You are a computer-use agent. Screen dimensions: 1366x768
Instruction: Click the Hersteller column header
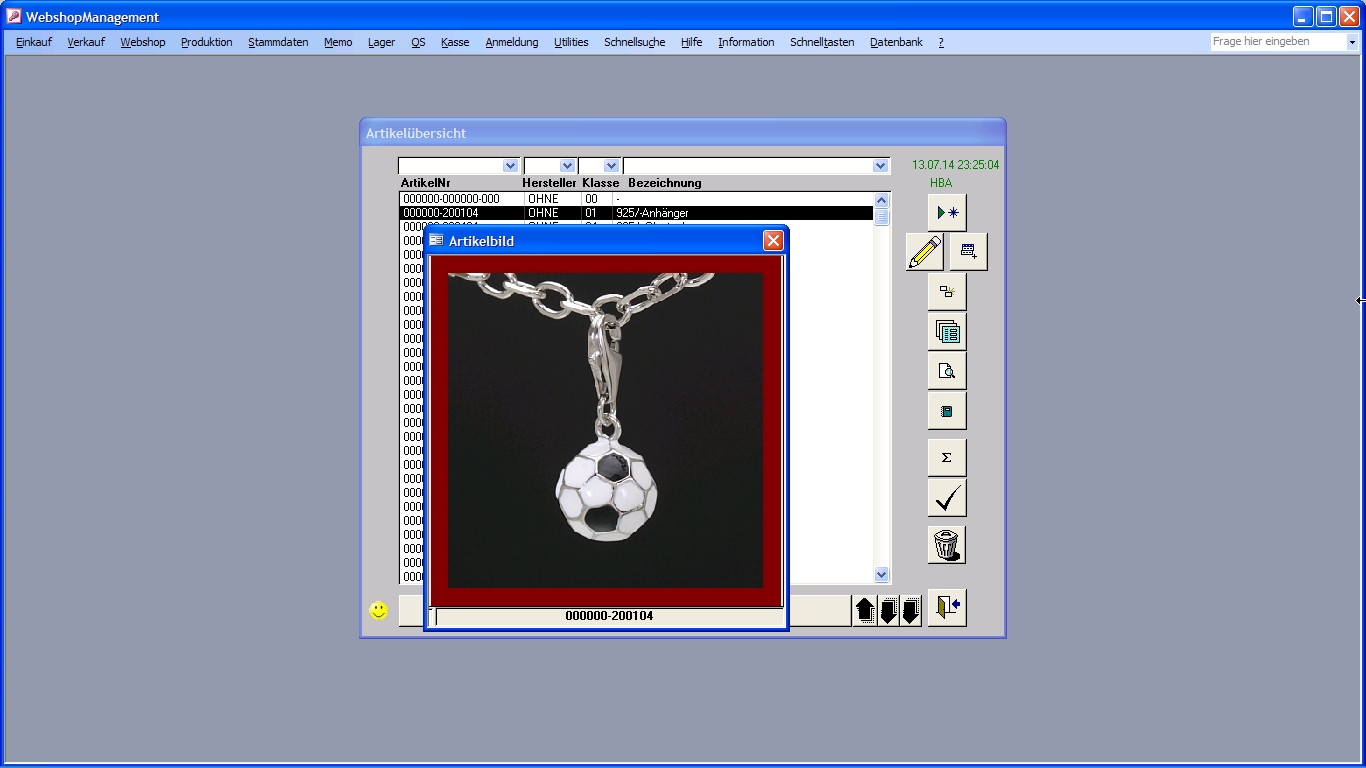click(x=549, y=183)
